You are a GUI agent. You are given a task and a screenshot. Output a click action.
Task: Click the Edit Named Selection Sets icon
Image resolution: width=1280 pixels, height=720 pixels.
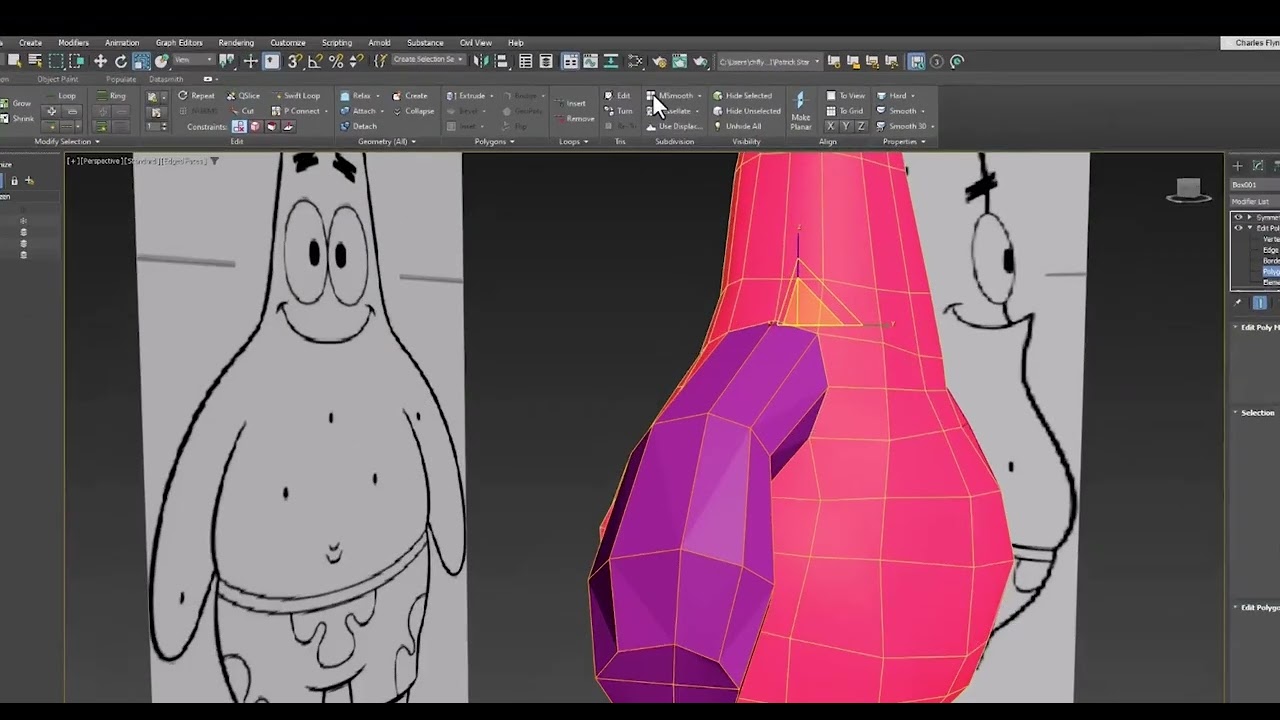tap(381, 61)
